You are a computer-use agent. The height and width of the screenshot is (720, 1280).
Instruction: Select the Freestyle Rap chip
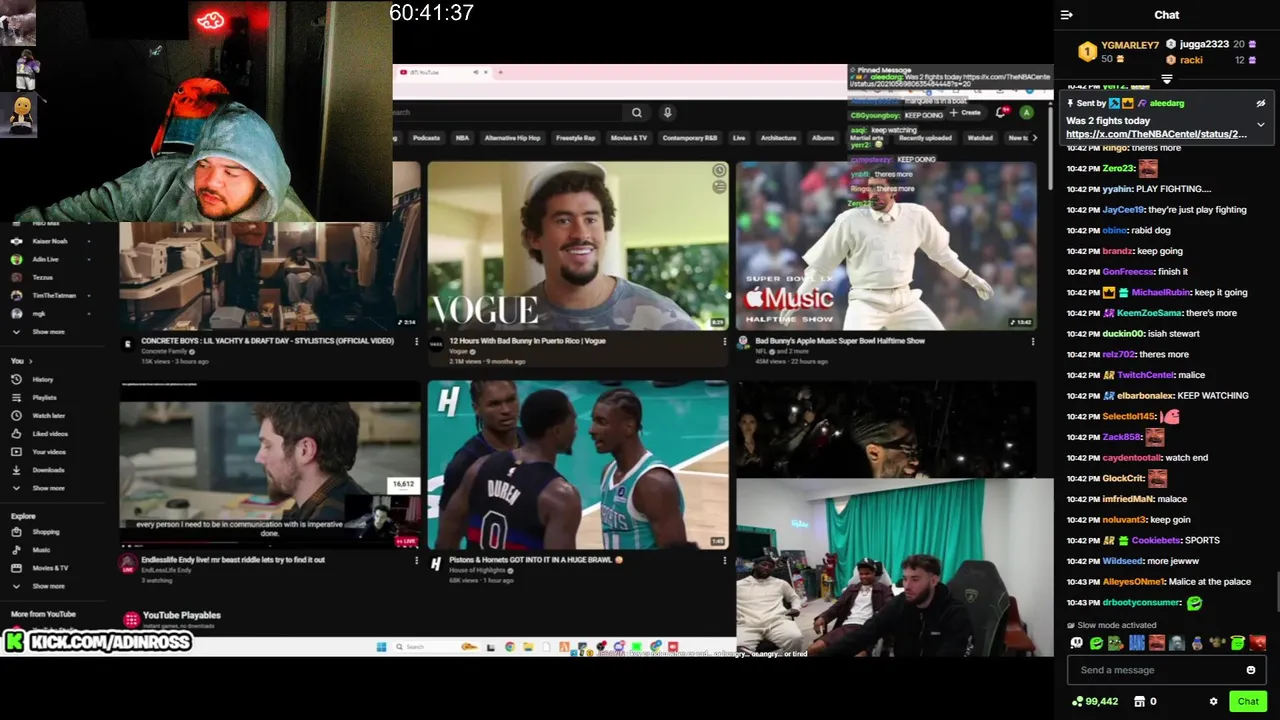[575, 138]
